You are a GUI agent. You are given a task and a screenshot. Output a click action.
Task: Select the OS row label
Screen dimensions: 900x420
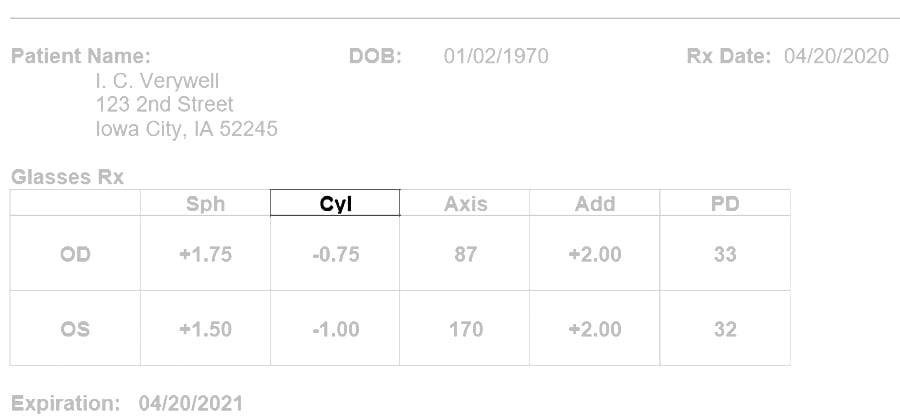click(75, 329)
